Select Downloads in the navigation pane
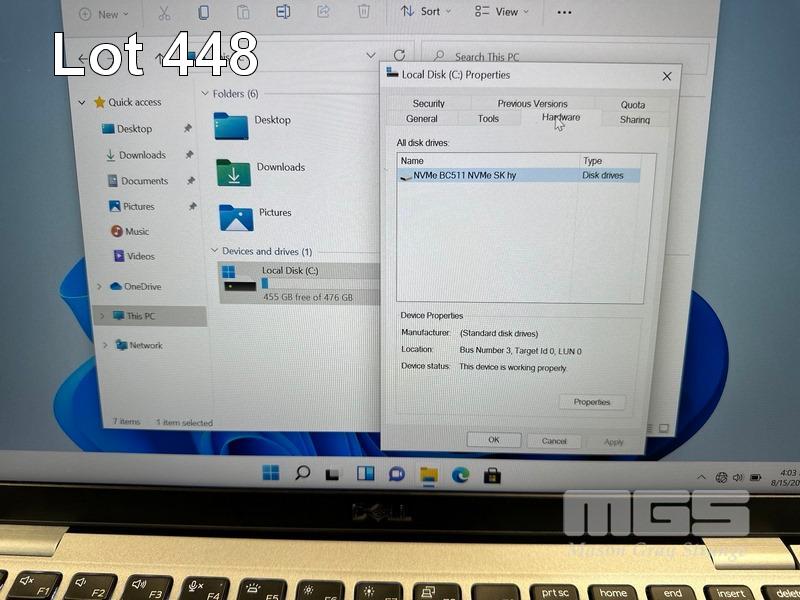The width and height of the screenshot is (800, 600). (142, 155)
